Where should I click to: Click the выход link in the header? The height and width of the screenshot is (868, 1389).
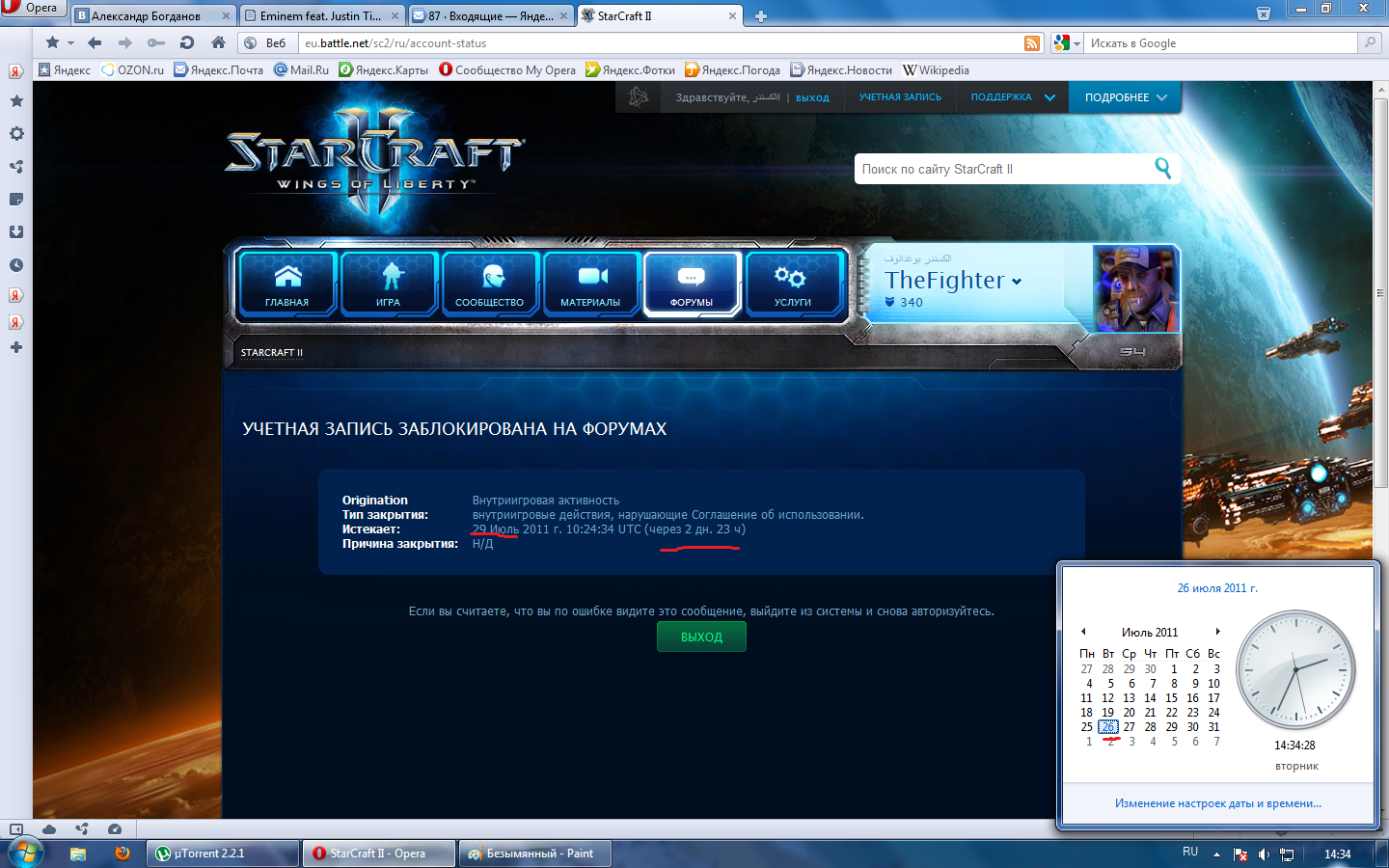pos(812,98)
